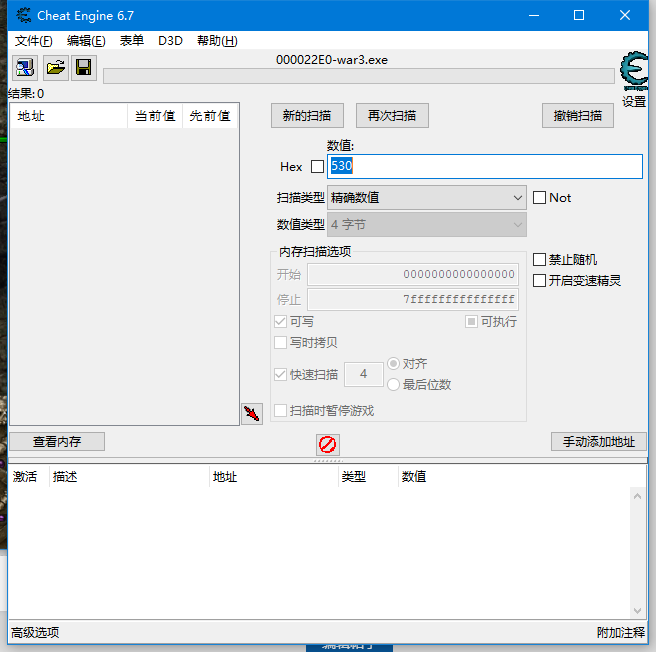Click 附加注释 at the bottom right
This screenshot has height=652, width=656.
pyautogui.click(x=621, y=632)
